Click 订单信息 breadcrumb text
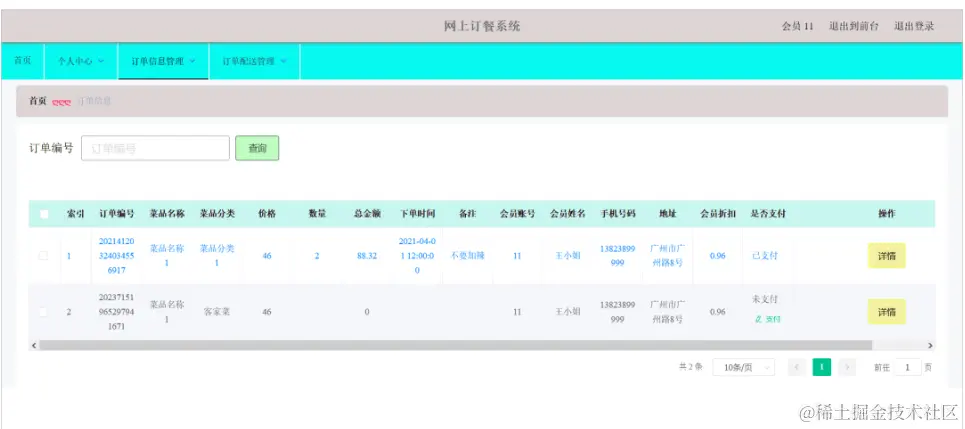965x429 pixels. 94,101
